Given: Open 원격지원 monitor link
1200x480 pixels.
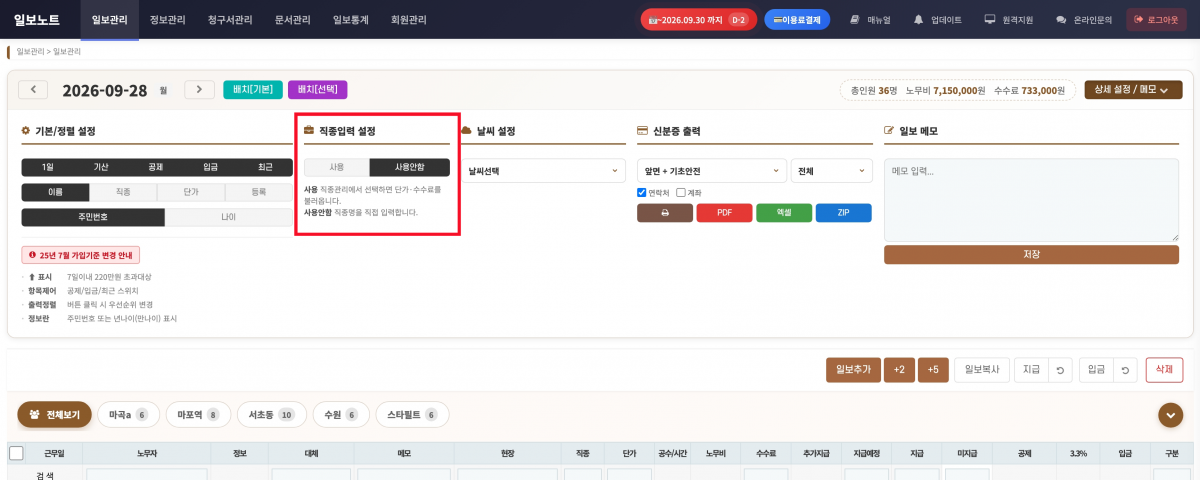Looking at the screenshot, I should click(1011, 19).
